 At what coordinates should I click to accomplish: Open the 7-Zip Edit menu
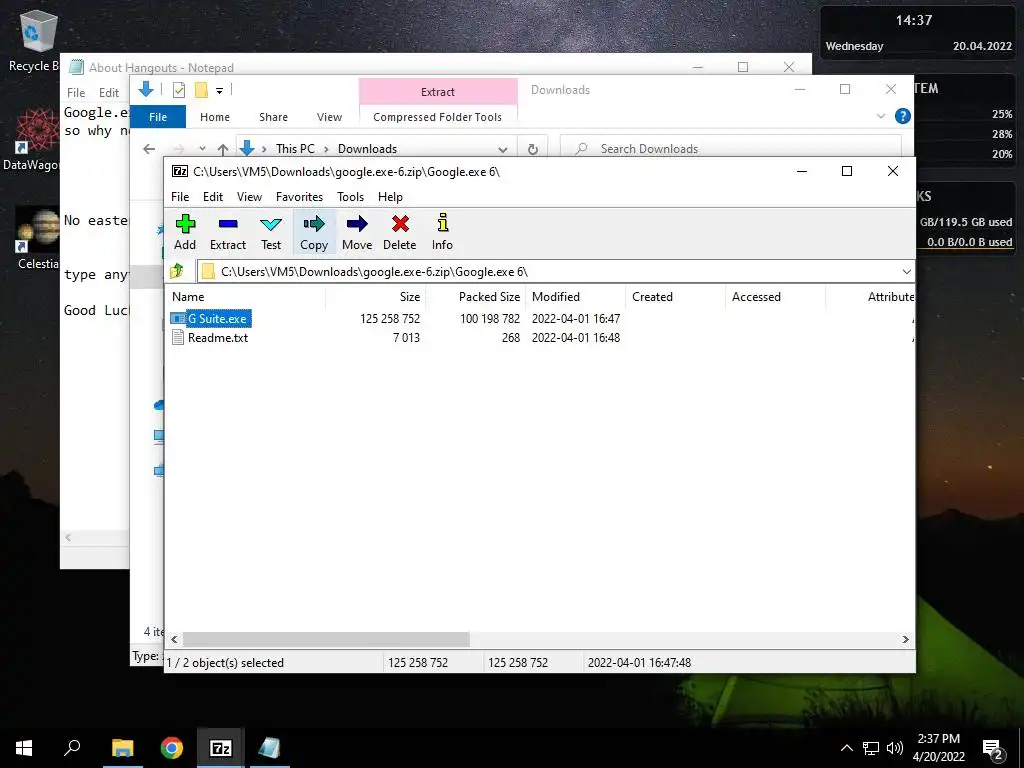(213, 197)
